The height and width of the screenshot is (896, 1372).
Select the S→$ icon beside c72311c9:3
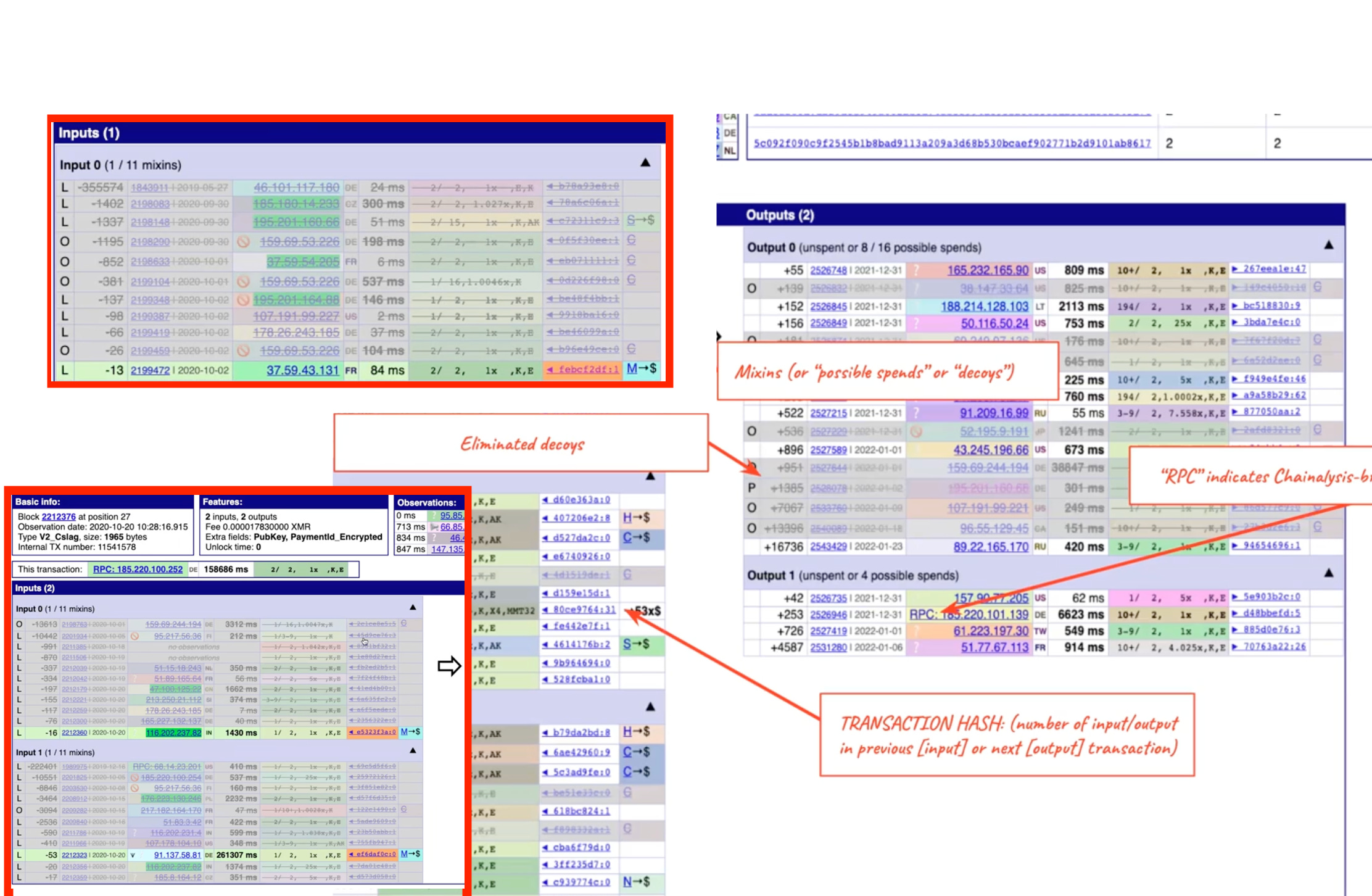click(640, 220)
